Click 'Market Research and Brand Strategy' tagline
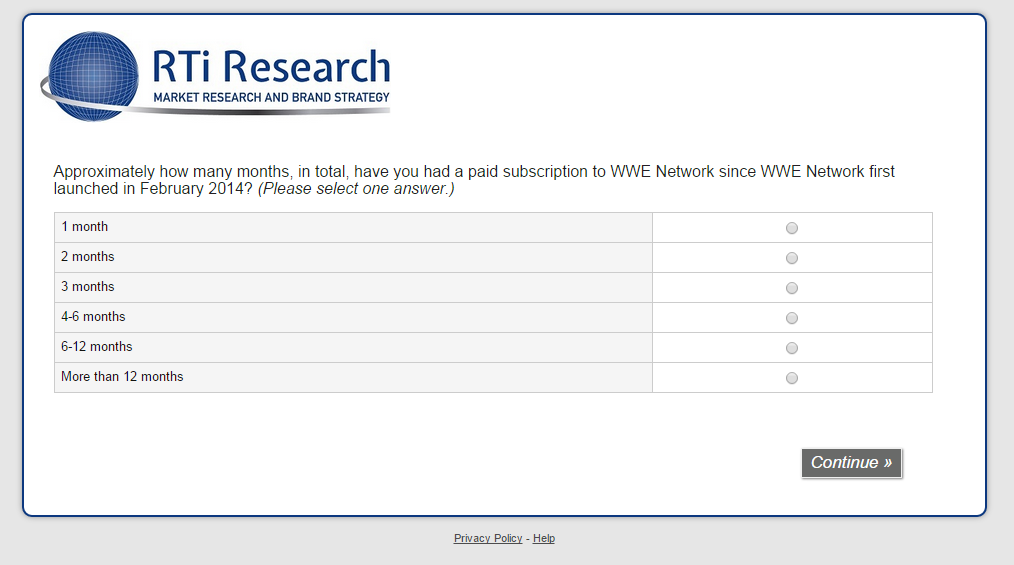Viewport: 1014px width, 565px height. (x=271, y=98)
